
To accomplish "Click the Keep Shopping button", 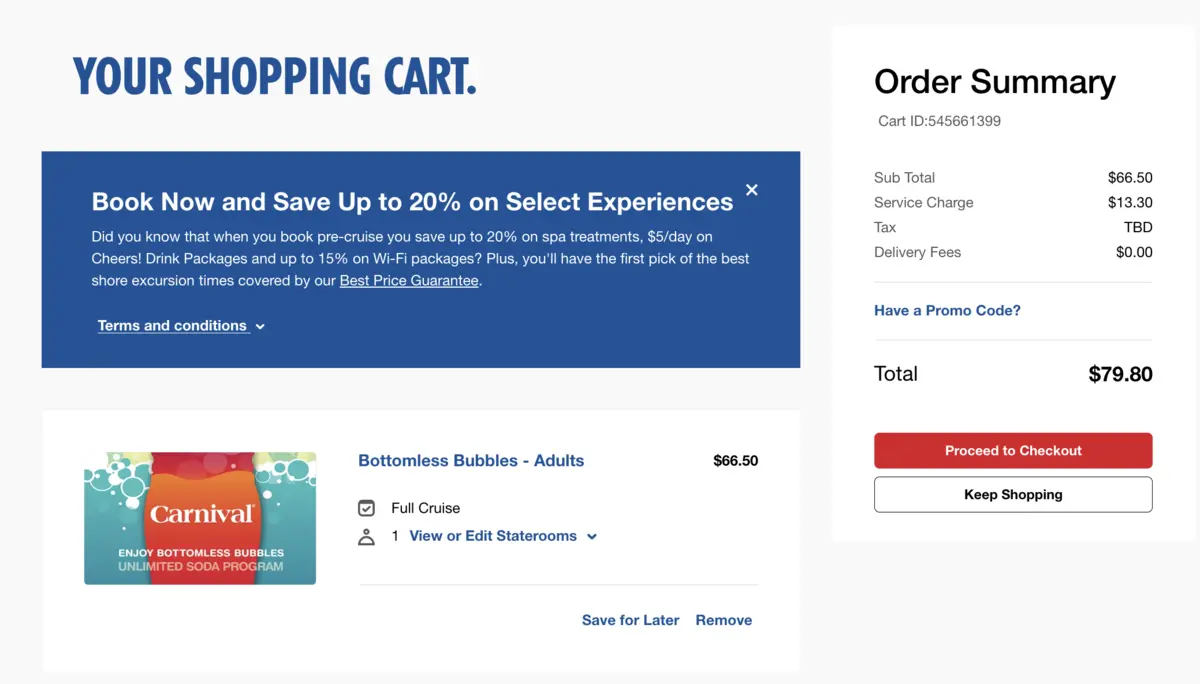I will [1013, 495].
